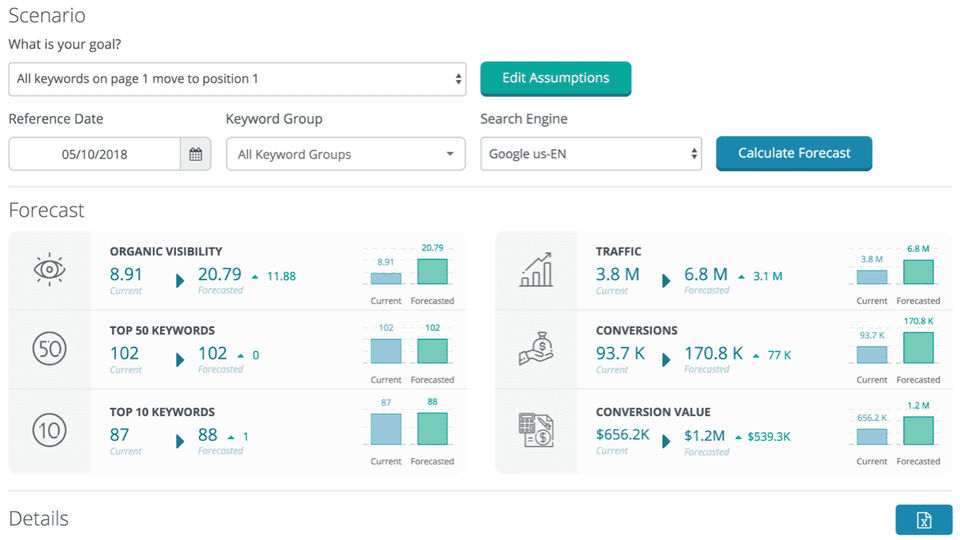The image size is (960, 540).
Task: Click the Reference Date input field
Action: click(94, 154)
